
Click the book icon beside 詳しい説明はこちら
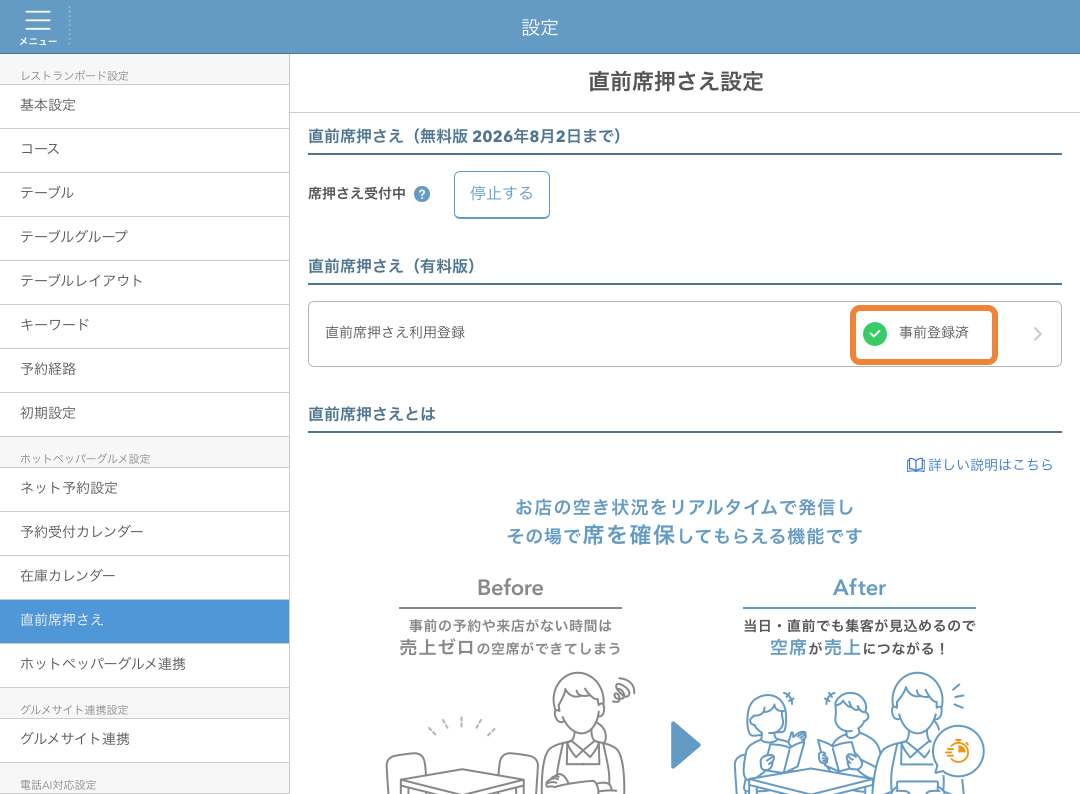914,465
